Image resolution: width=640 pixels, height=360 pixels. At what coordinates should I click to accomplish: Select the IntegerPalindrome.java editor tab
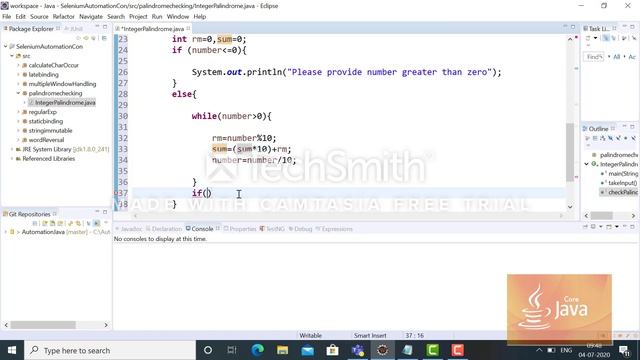point(153,29)
